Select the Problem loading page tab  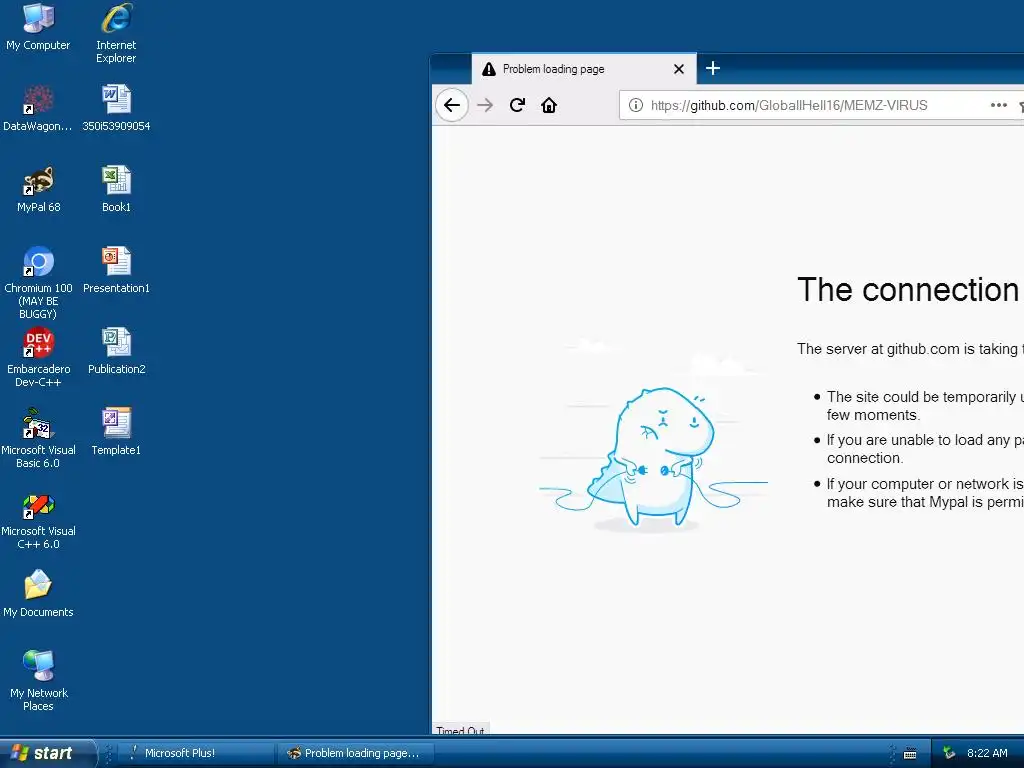click(584, 69)
